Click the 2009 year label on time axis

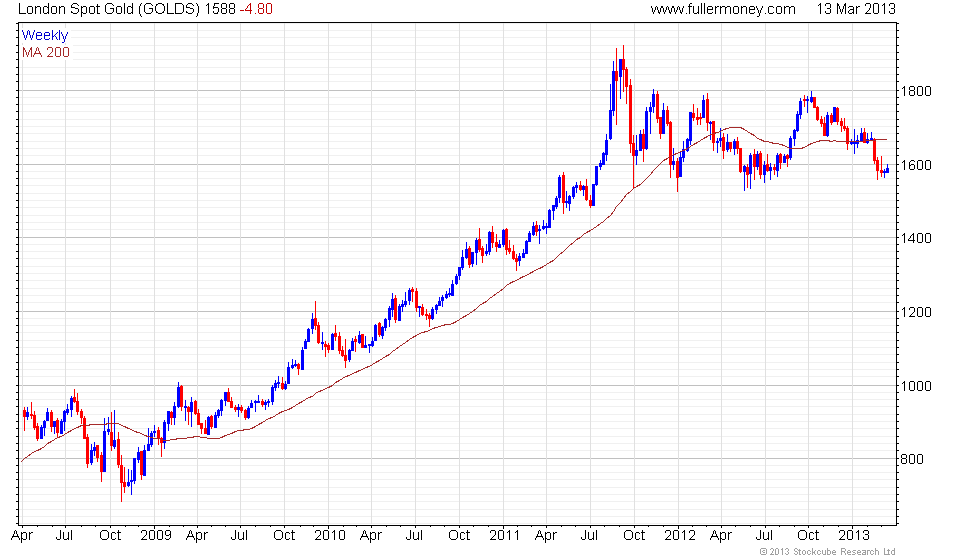(156, 536)
